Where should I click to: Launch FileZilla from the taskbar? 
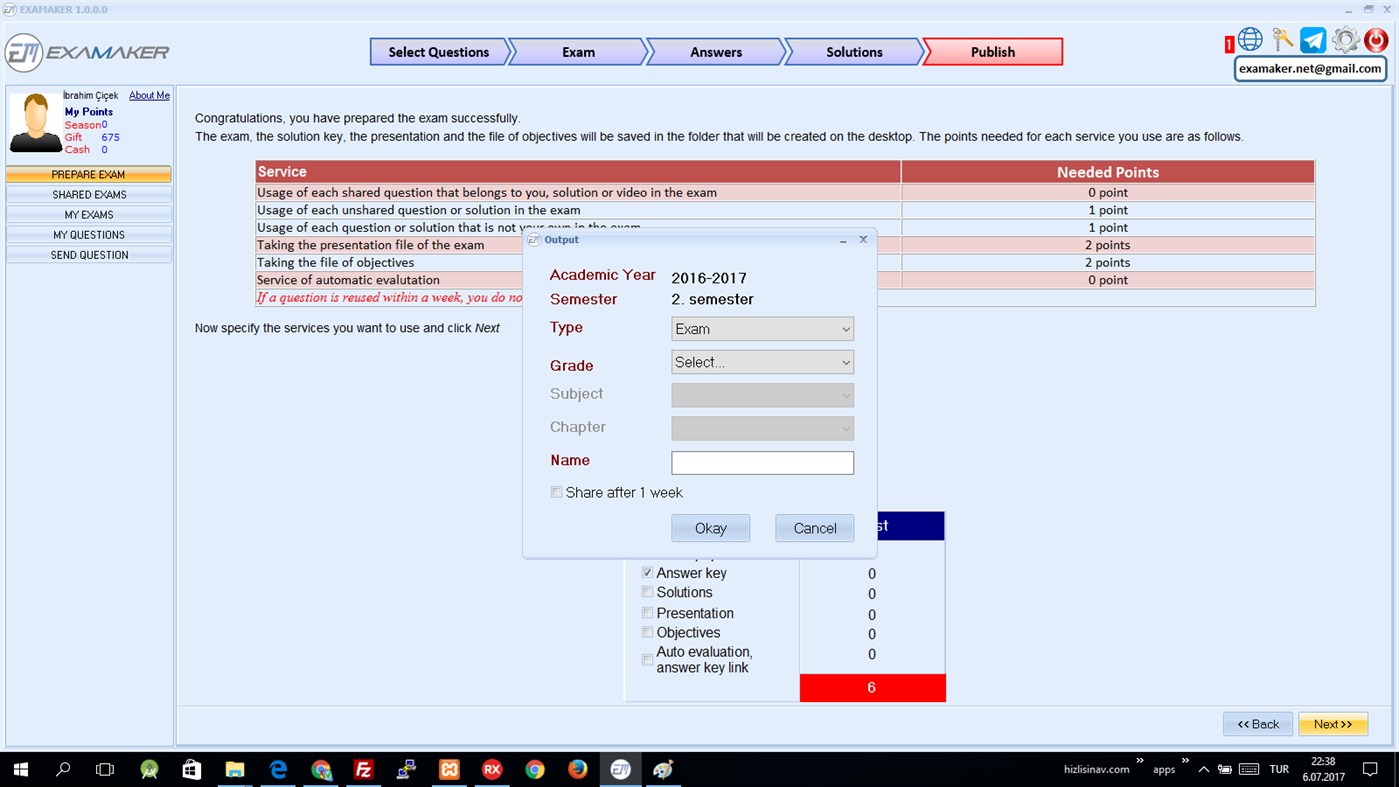pyautogui.click(x=363, y=769)
